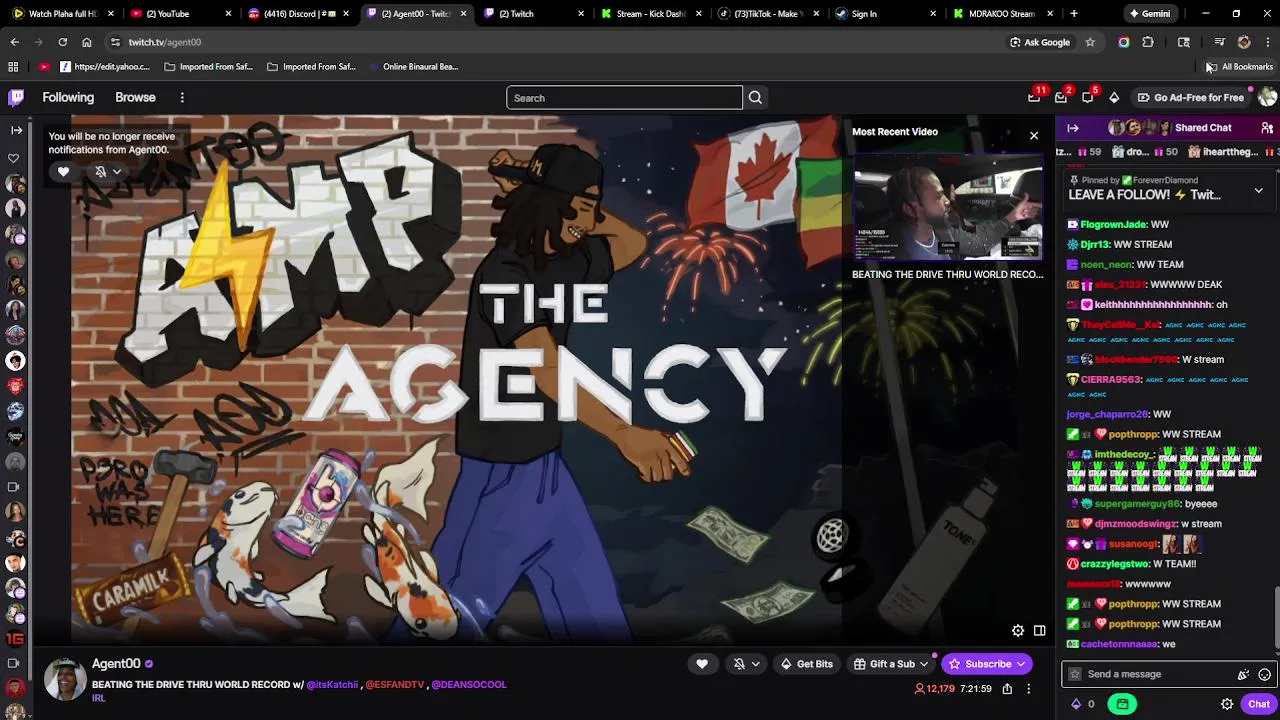Expand the pinned message chevron
This screenshot has height=720, width=1280.
[1258, 190]
